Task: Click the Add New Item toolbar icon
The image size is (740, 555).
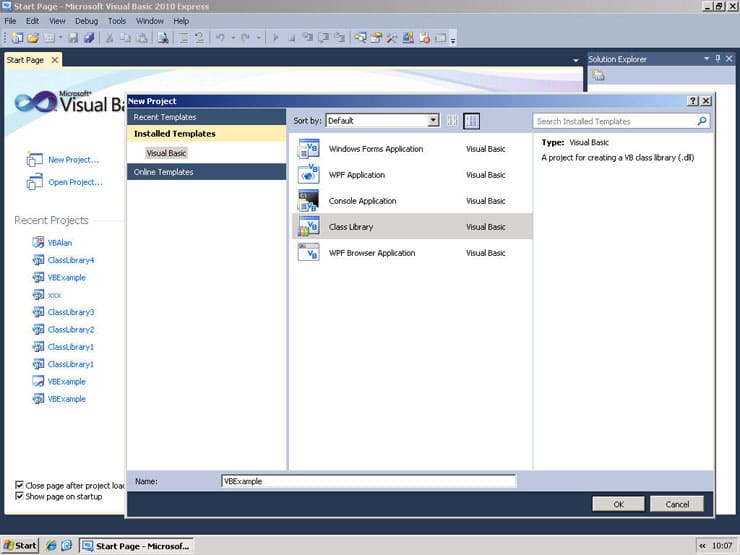Action: (49, 38)
